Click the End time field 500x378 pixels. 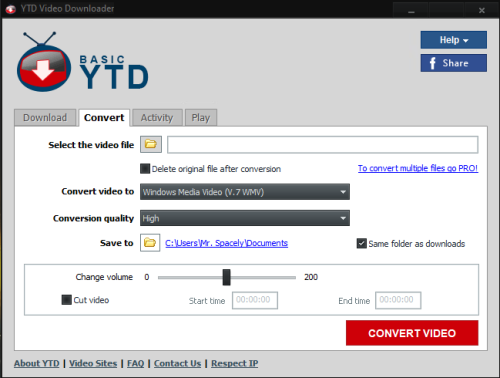click(x=398, y=300)
